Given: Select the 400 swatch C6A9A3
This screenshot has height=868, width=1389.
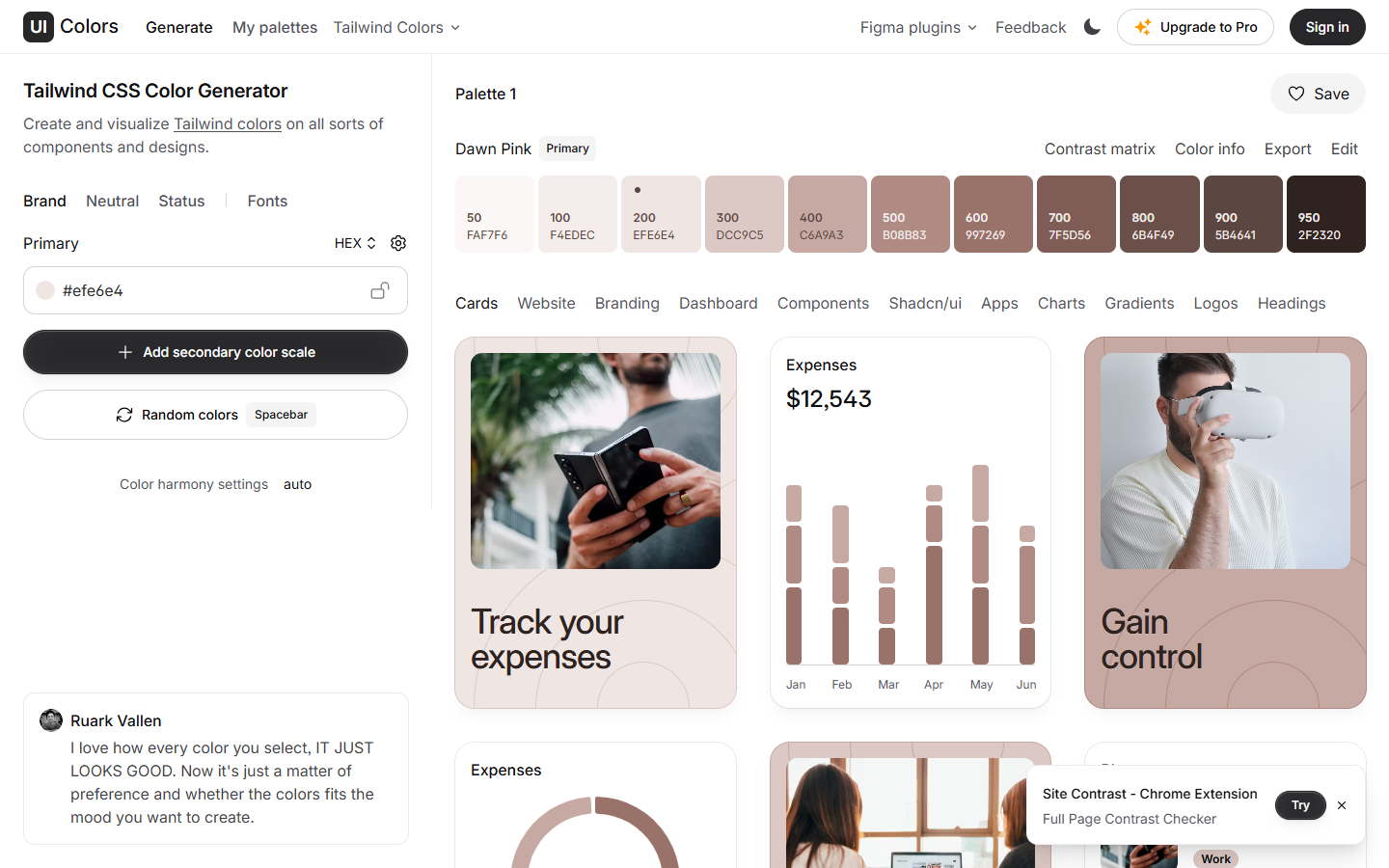Looking at the screenshot, I should (828, 214).
